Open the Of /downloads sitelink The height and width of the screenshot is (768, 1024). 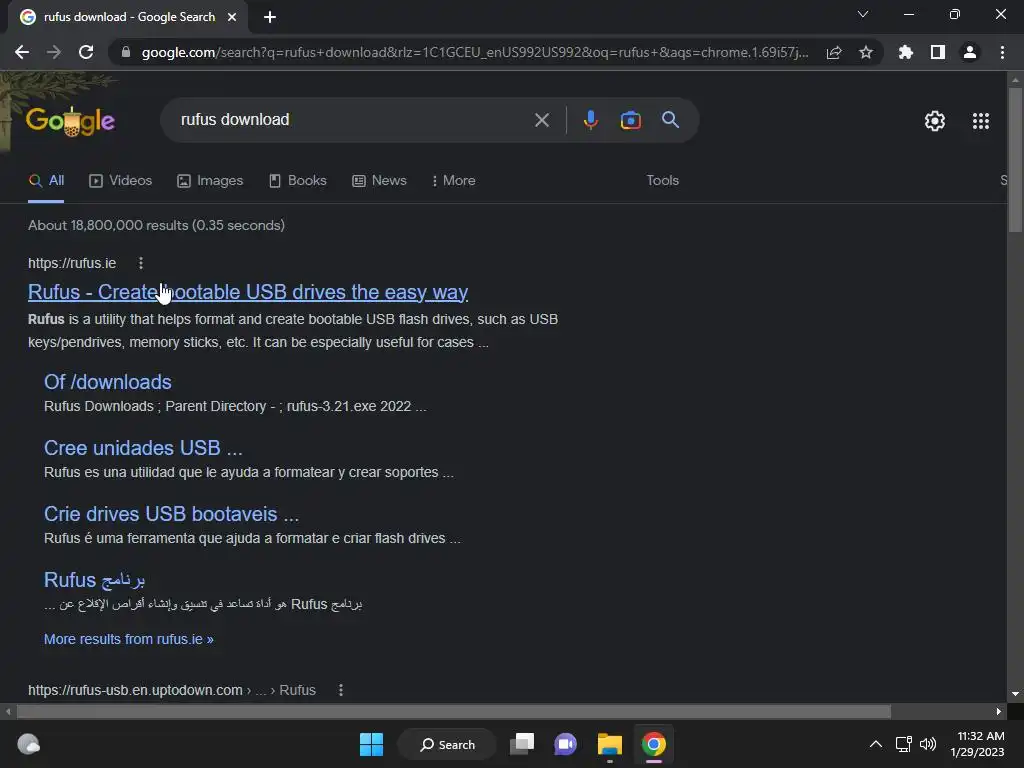pyautogui.click(x=108, y=382)
